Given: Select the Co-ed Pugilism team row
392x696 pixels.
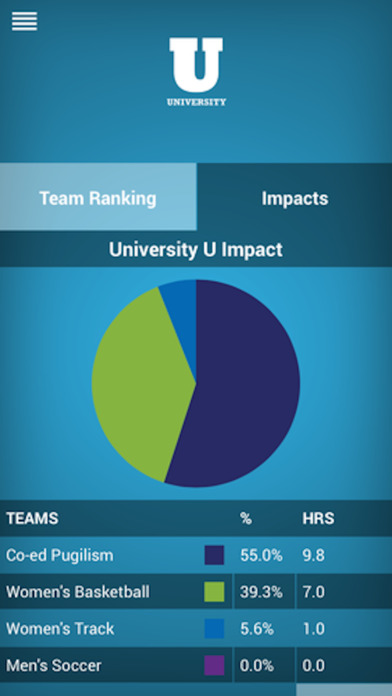Looking at the screenshot, I should (196, 555).
